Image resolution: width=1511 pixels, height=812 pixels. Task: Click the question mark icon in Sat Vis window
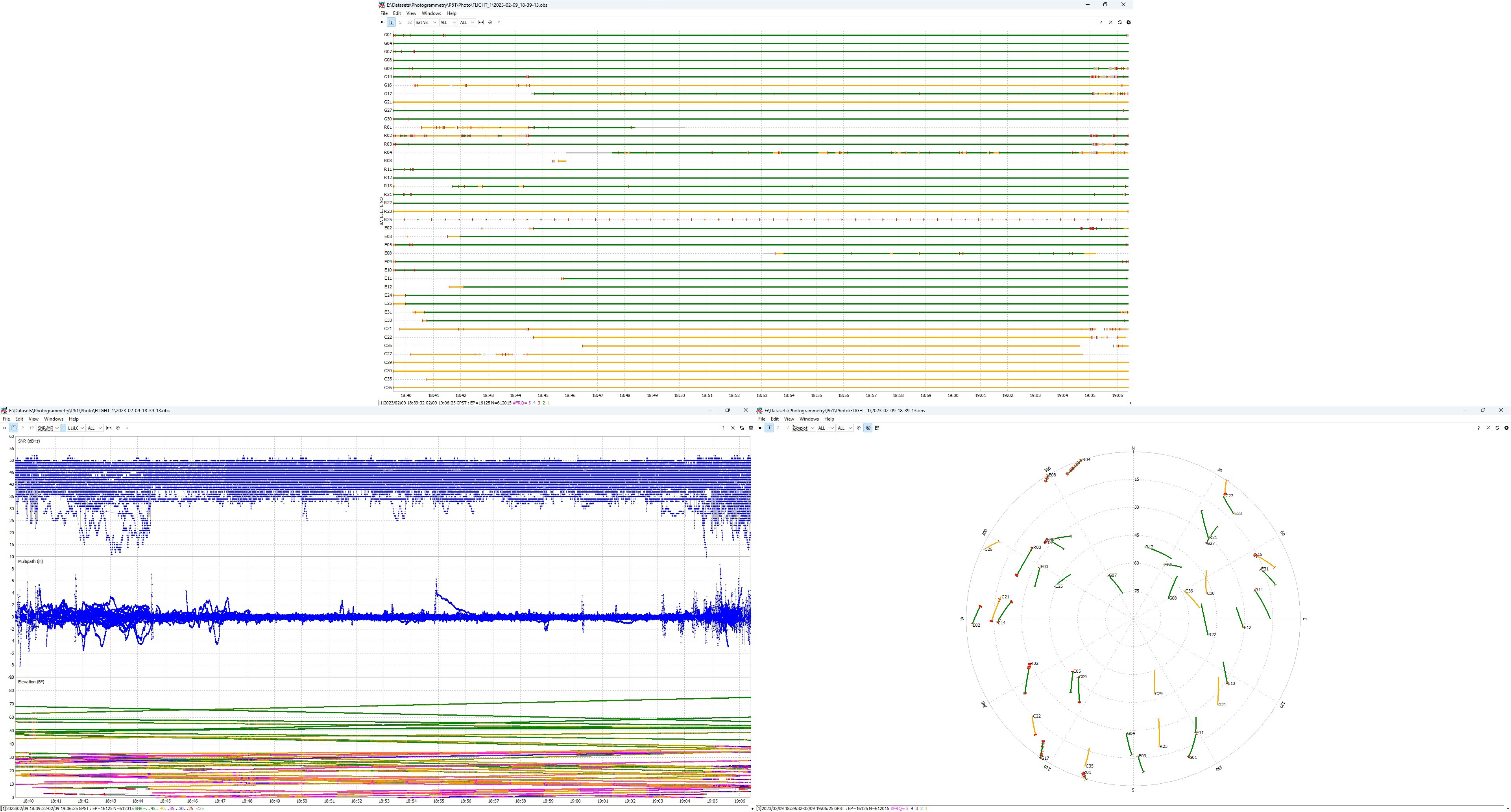click(1101, 22)
